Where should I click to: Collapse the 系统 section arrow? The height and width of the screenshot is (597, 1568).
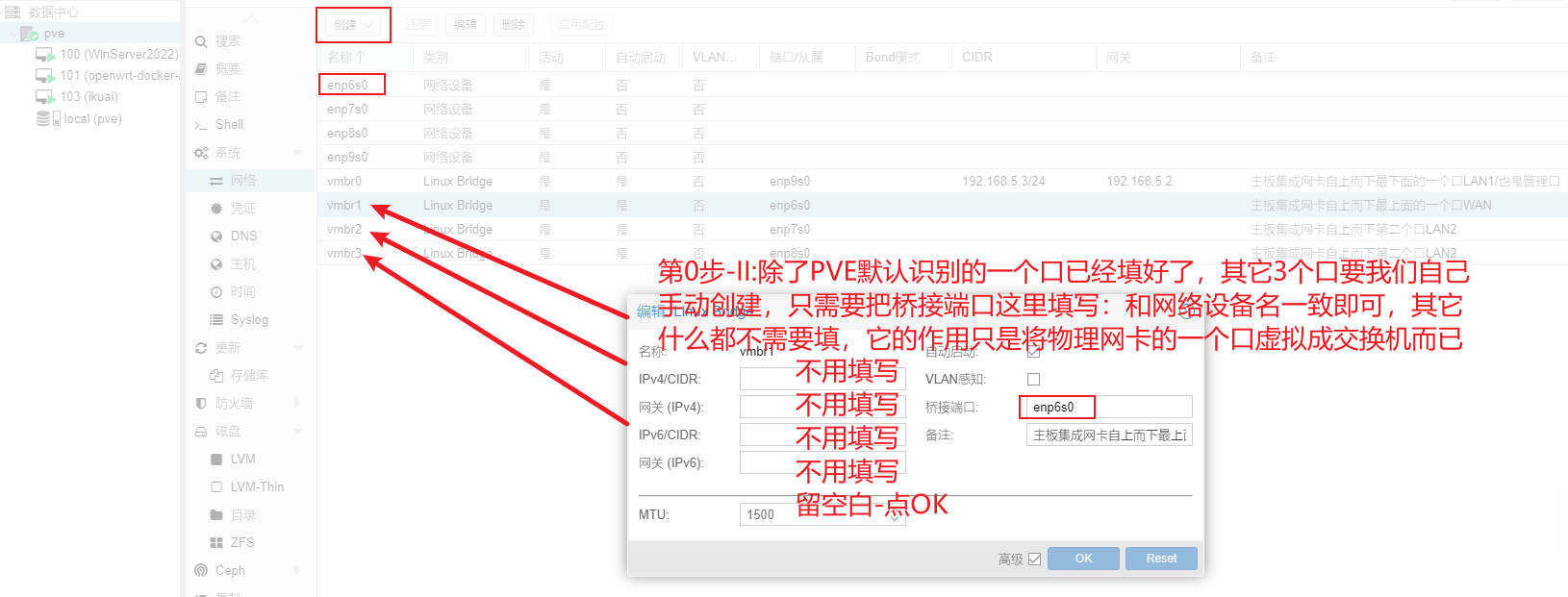coord(297,153)
